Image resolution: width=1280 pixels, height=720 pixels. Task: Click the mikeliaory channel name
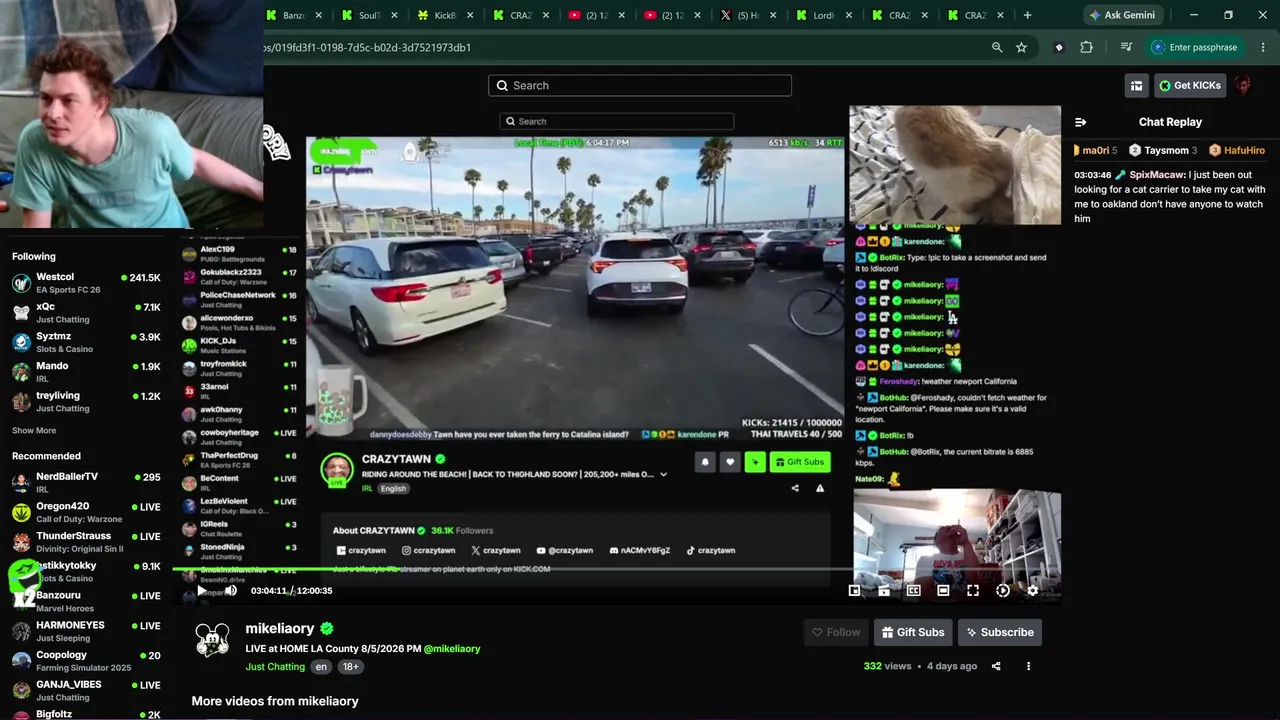click(x=280, y=629)
